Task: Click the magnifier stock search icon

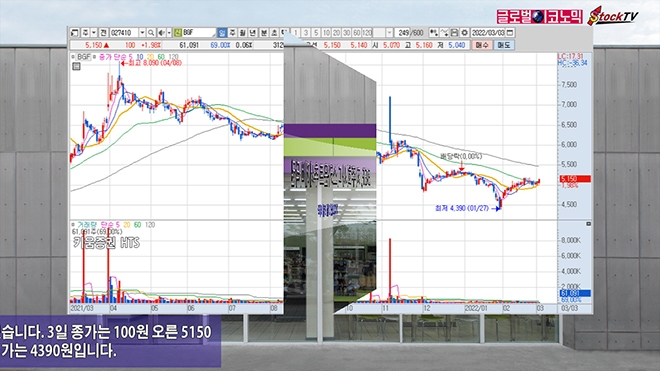Action: pos(151,32)
